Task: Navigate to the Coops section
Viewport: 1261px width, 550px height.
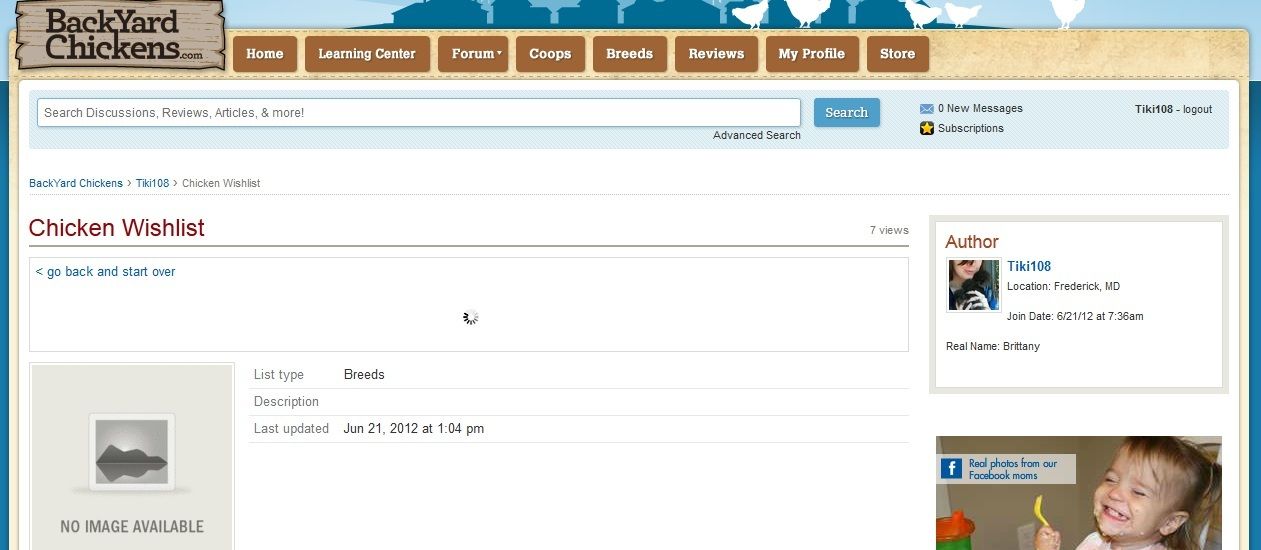Action: [x=550, y=54]
